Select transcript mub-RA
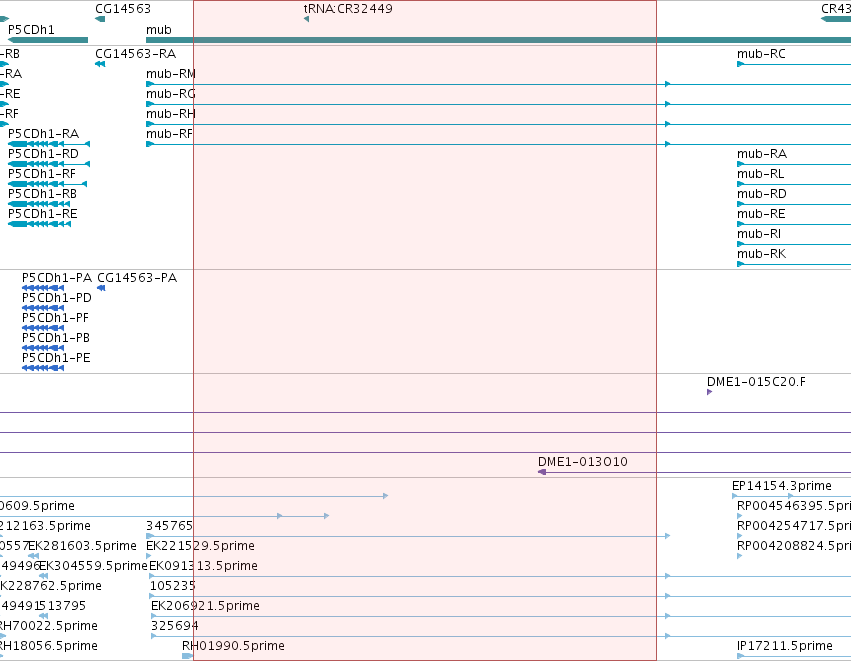Image resolution: width=851 pixels, height=661 pixels. pyautogui.click(x=761, y=154)
